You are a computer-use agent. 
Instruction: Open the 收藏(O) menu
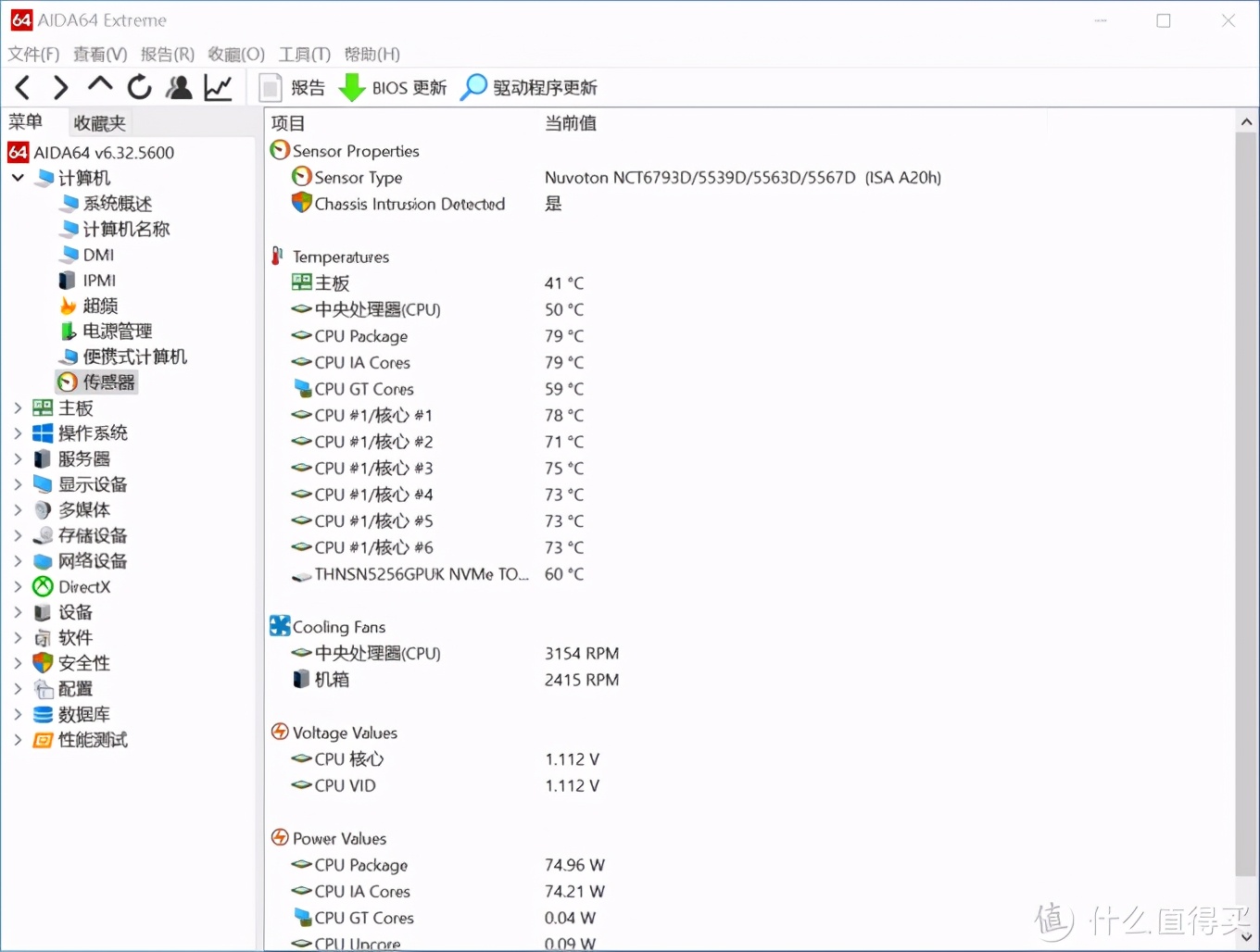click(x=236, y=54)
